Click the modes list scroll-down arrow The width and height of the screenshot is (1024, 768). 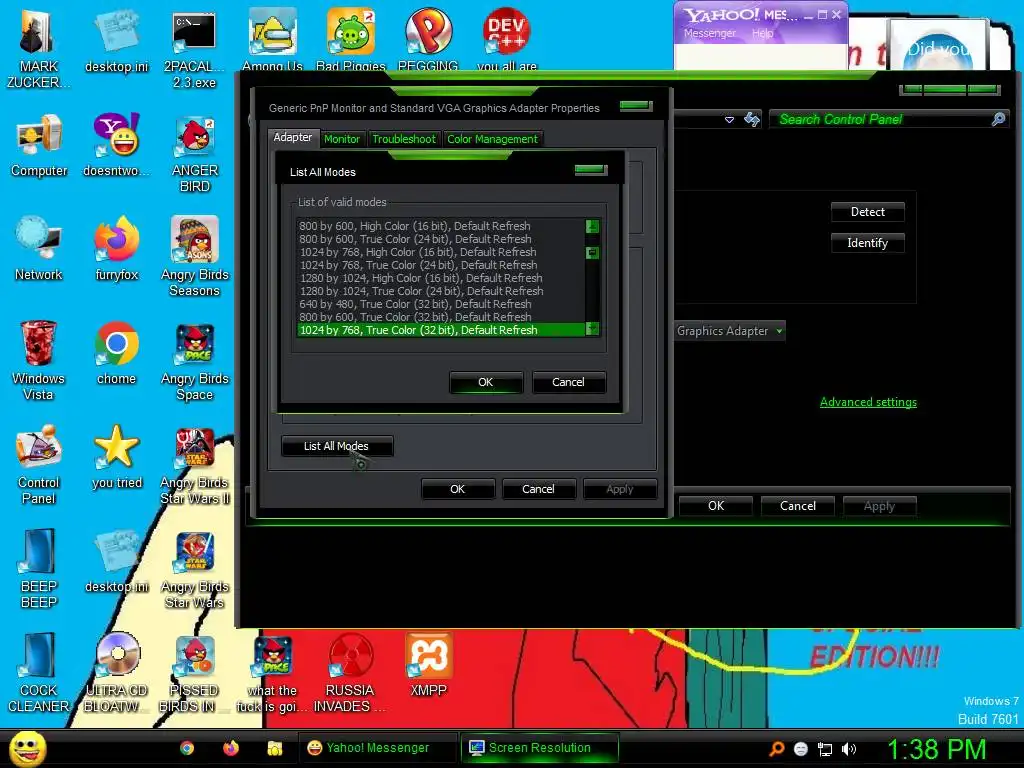[592, 329]
